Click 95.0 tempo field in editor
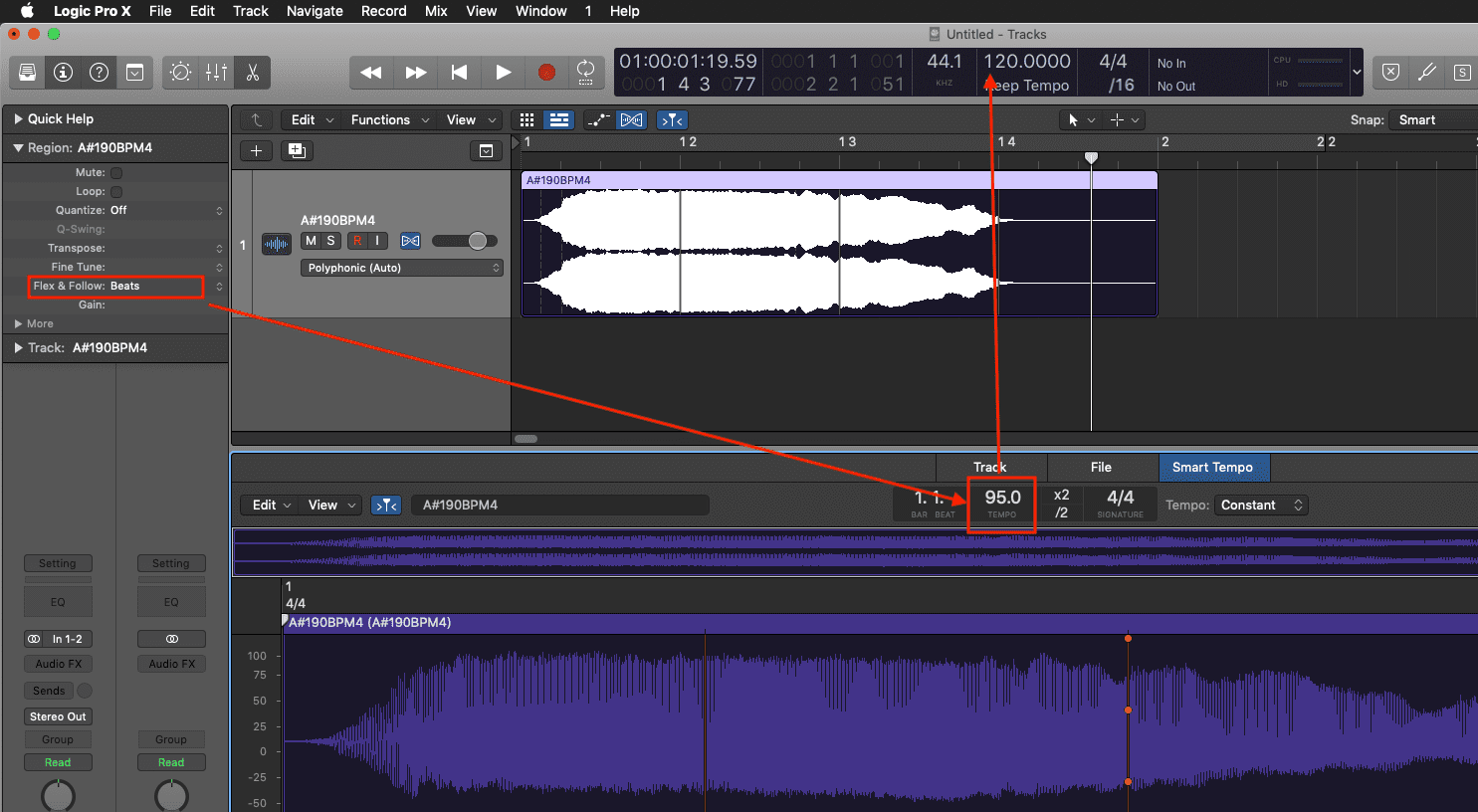This screenshot has width=1478, height=812. (1002, 499)
